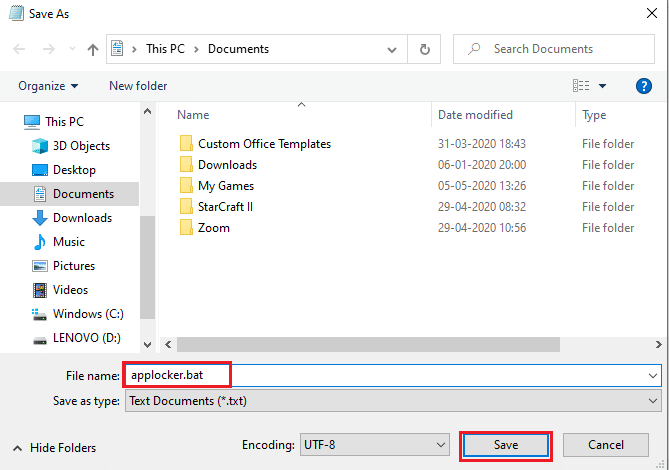Expand the address bar path dropdown
The image size is (669, 470).
(392, 50)
